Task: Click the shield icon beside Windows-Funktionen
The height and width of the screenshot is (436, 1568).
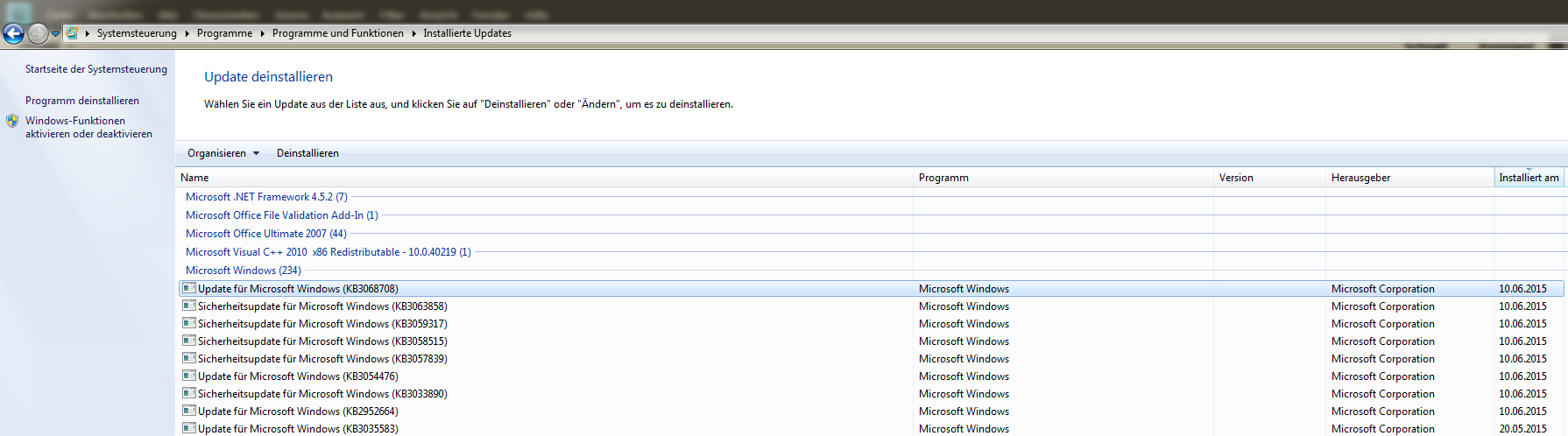Action: click(12, 121)
